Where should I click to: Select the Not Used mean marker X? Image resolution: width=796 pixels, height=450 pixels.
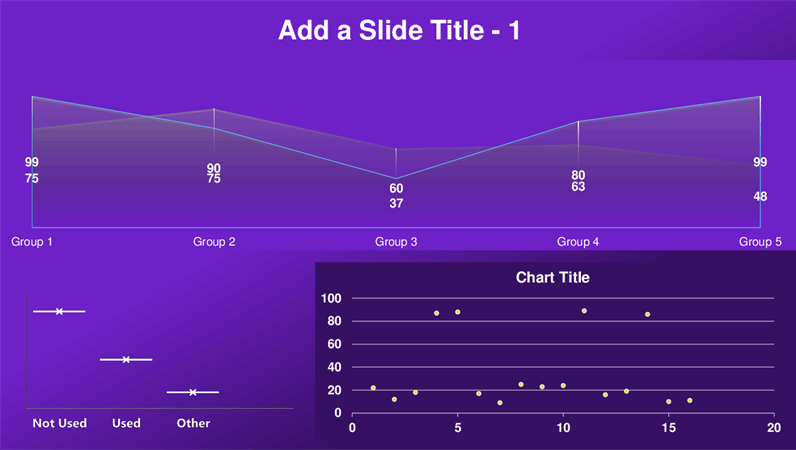[59, 311]
